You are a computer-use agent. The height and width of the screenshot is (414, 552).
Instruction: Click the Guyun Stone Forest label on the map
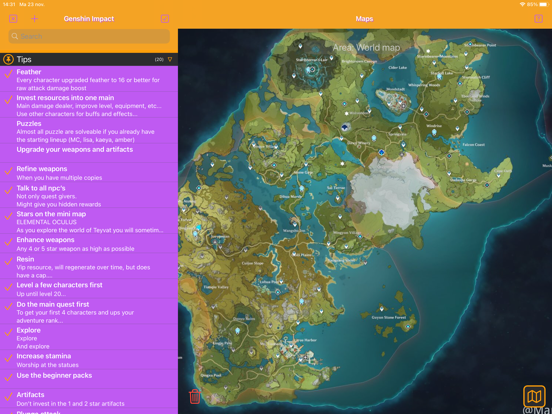coord(389,318)
